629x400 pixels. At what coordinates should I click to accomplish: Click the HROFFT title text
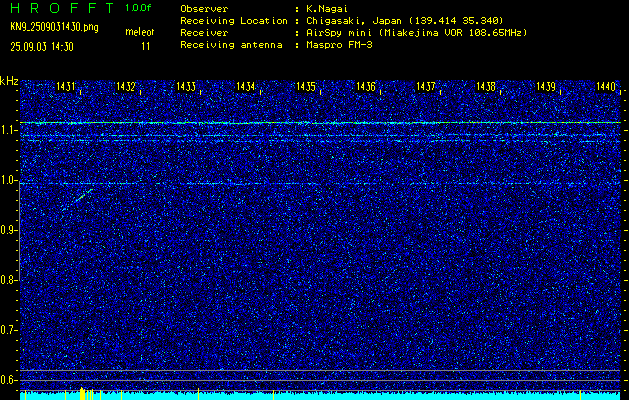(62, 8)
